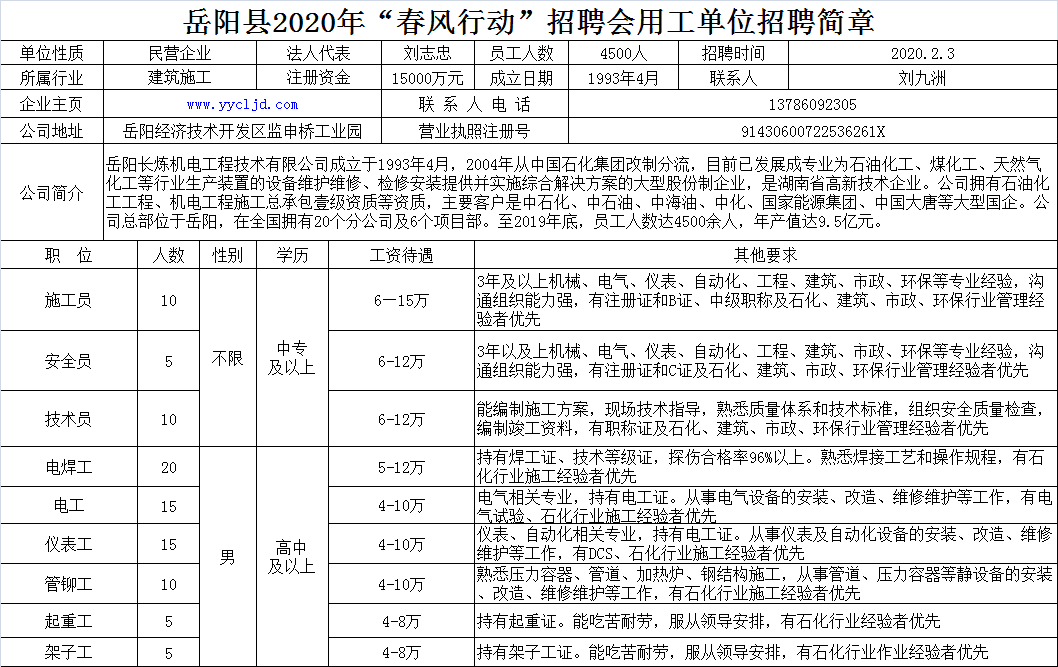Click the business license number 91430600722536261X
The height and width of the screenshot is (667, 1058).
(812, 131)
